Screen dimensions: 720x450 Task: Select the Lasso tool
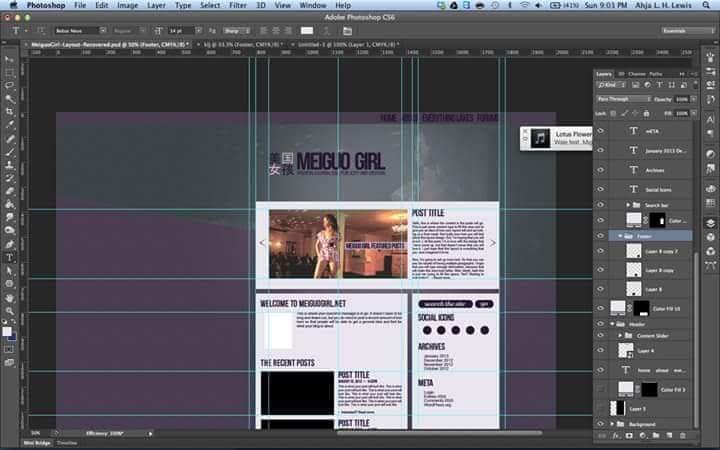pos(9,85)
